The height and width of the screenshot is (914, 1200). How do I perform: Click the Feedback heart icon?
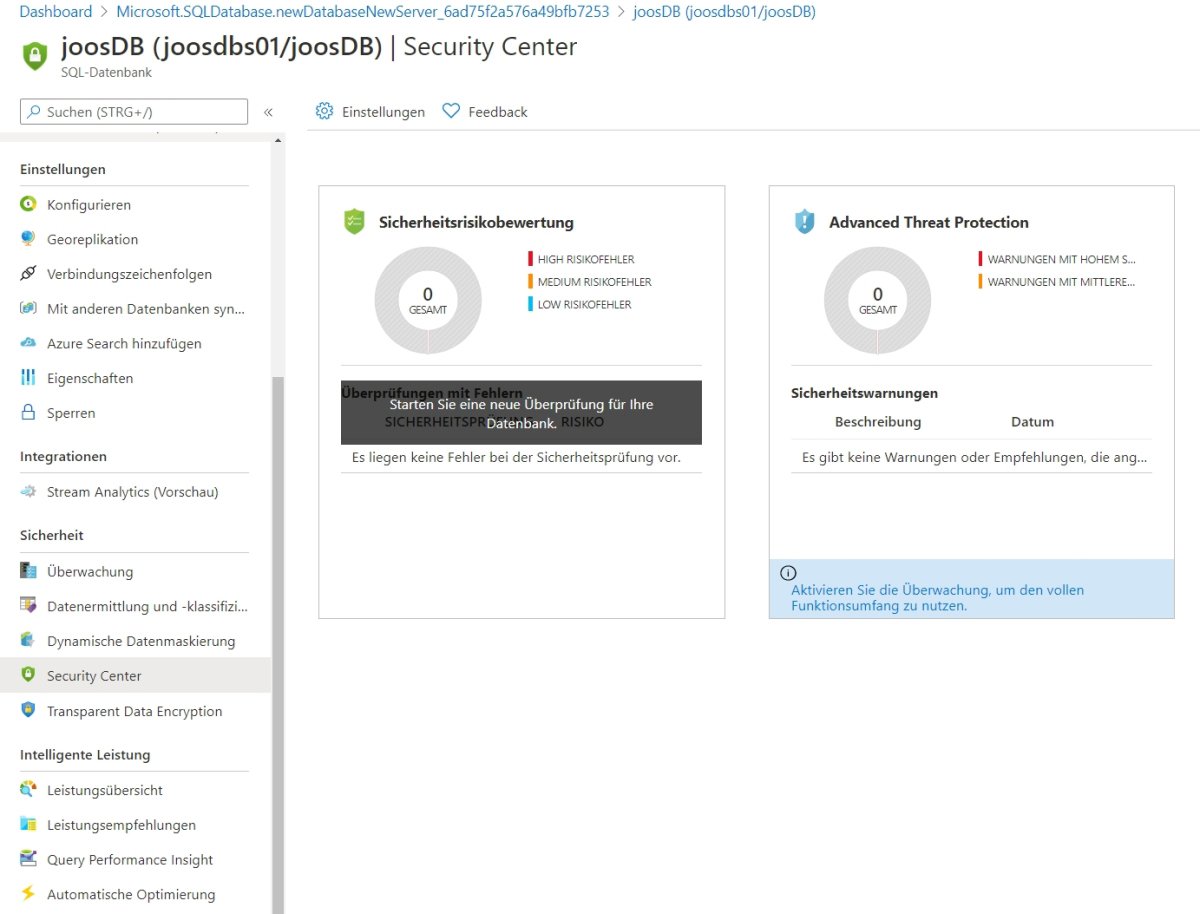[x=451, y=112]
